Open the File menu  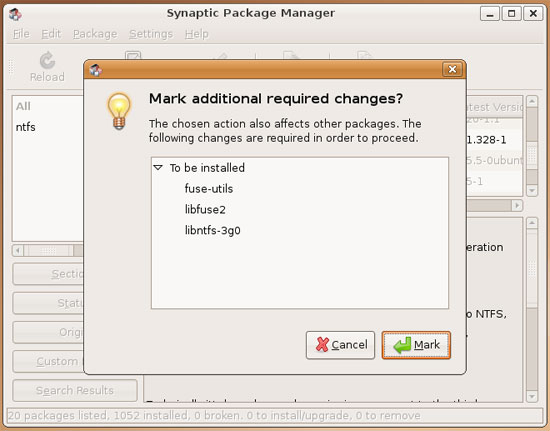coord(21,34)
